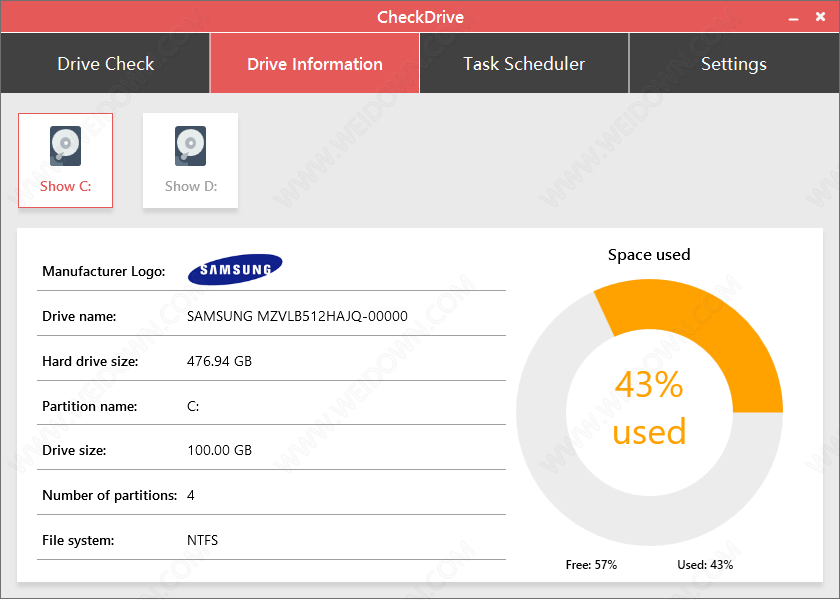
Task: Click the NTFS file system value
Action: 202,540
